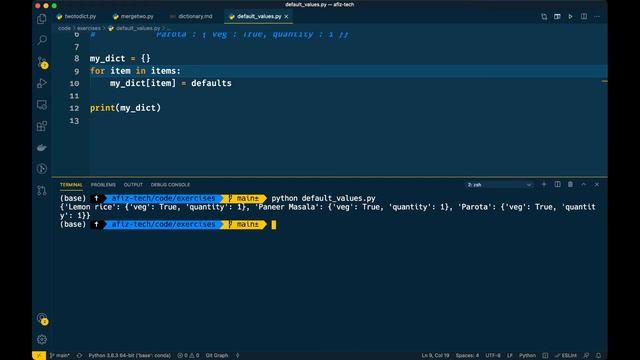Click the 'code' breadcrumb segment
Image resolution: width=640 pixels, height=360 pixels.
click(x=64, y=28)
